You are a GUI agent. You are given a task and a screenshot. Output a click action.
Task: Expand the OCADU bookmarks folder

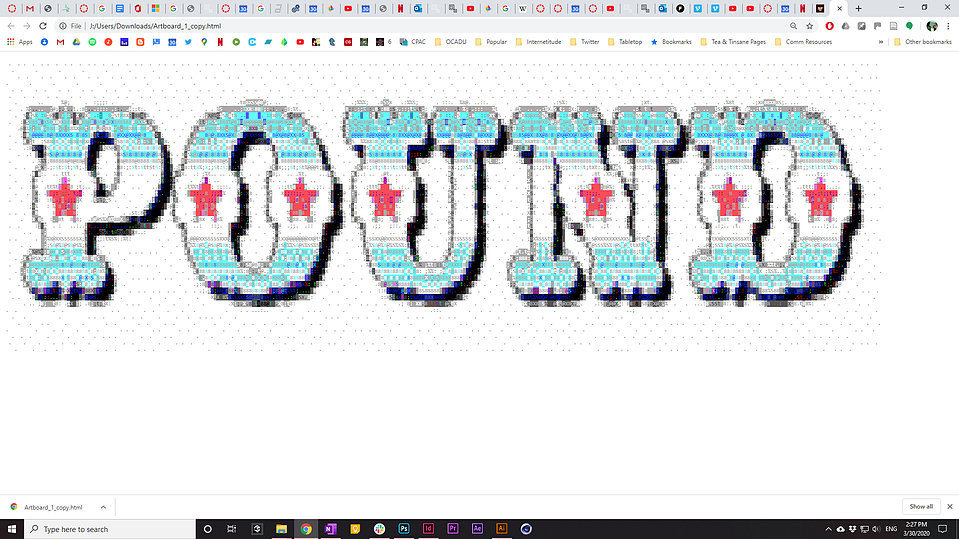pyautogui.click(x=450, y=42)
